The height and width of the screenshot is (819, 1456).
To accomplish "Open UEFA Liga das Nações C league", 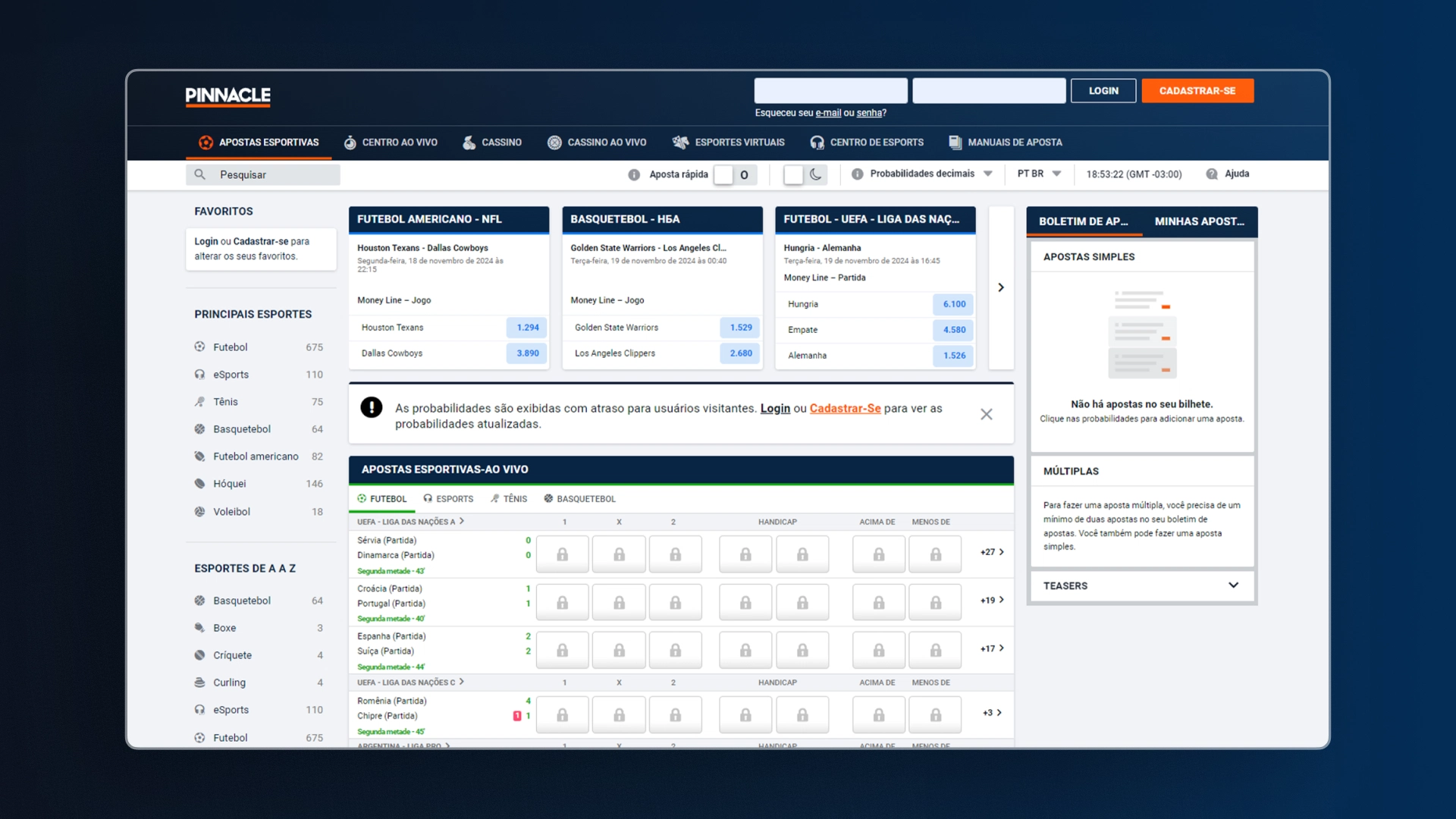I will tap(410, 682).
